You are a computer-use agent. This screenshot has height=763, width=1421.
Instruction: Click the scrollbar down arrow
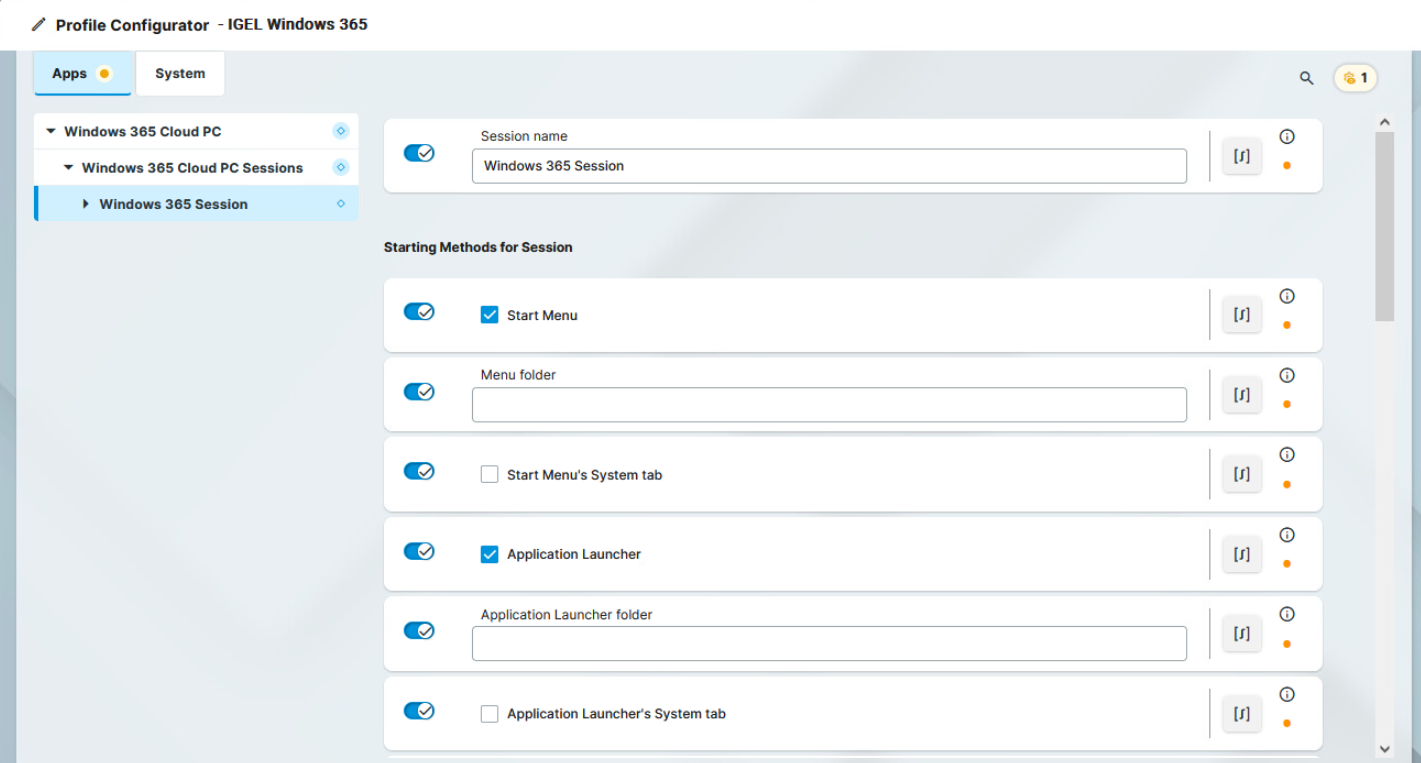(x=1384, y=748)
